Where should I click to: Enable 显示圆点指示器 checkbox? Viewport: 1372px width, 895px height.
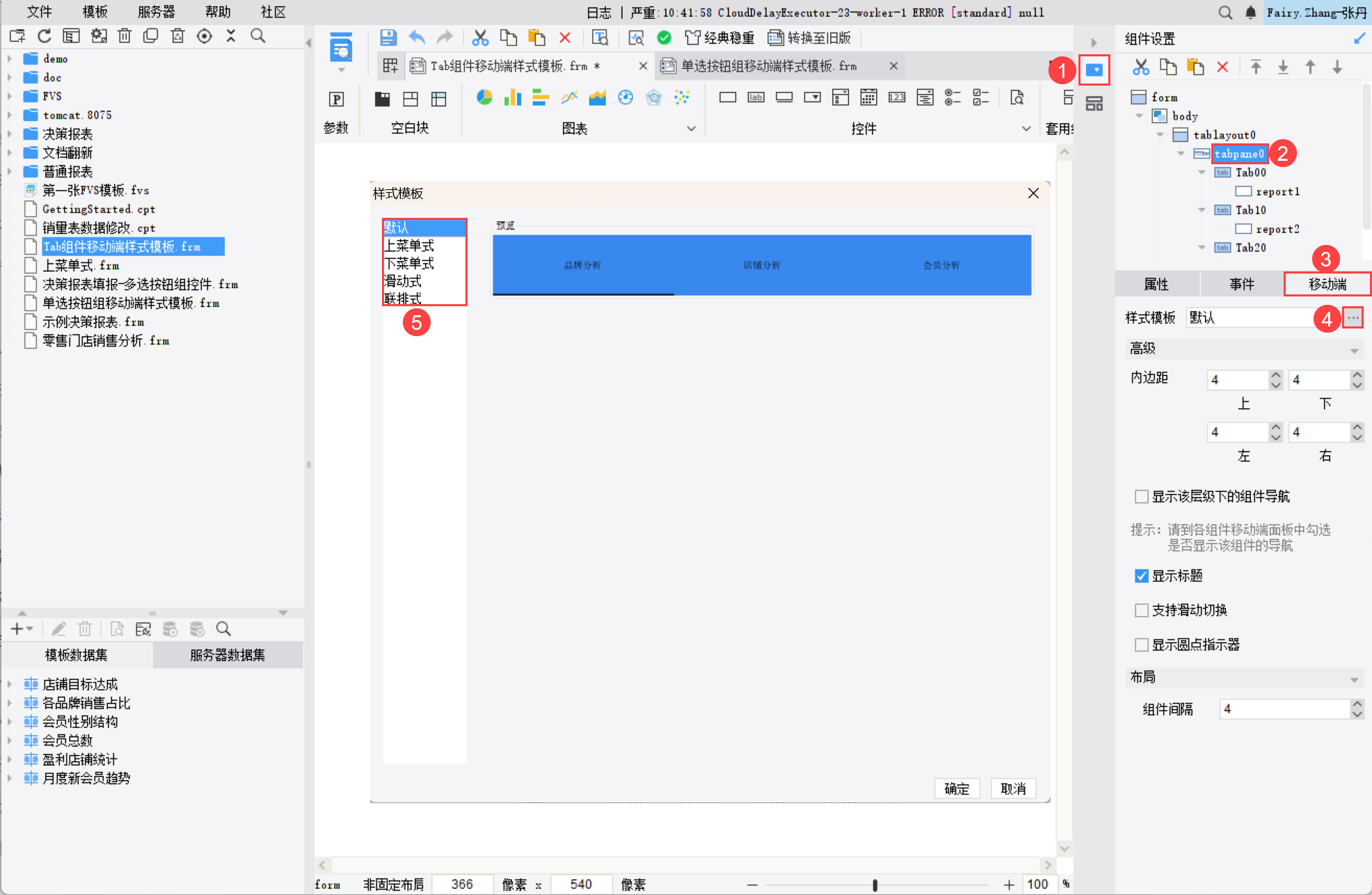[x=1142, y=644]
